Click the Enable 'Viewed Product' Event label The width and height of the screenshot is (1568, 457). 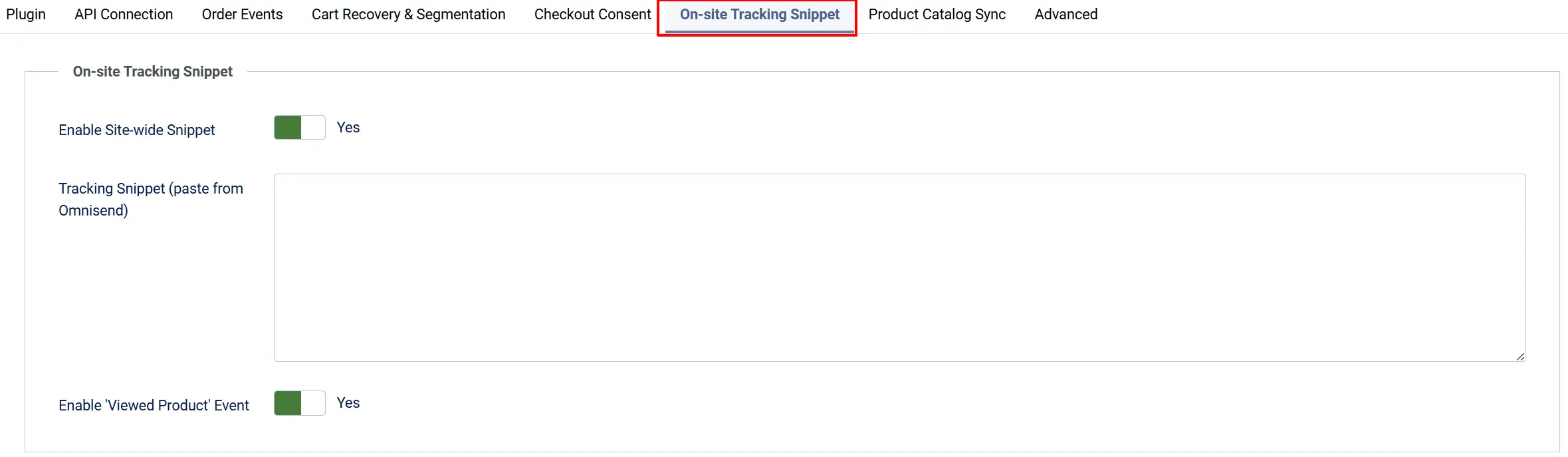tap(154, 406)
